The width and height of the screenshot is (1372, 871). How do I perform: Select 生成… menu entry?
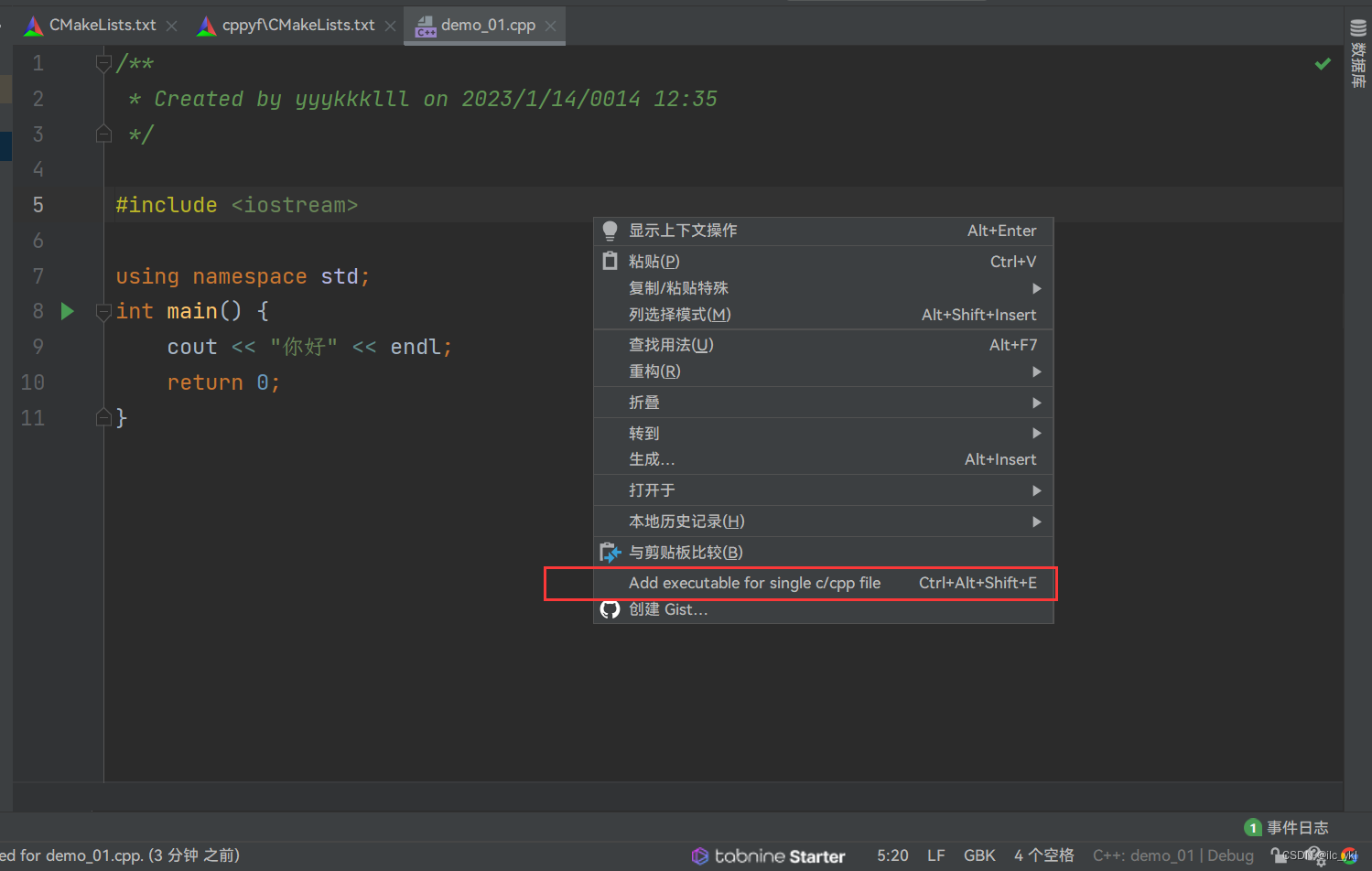[x=823, y=459]
